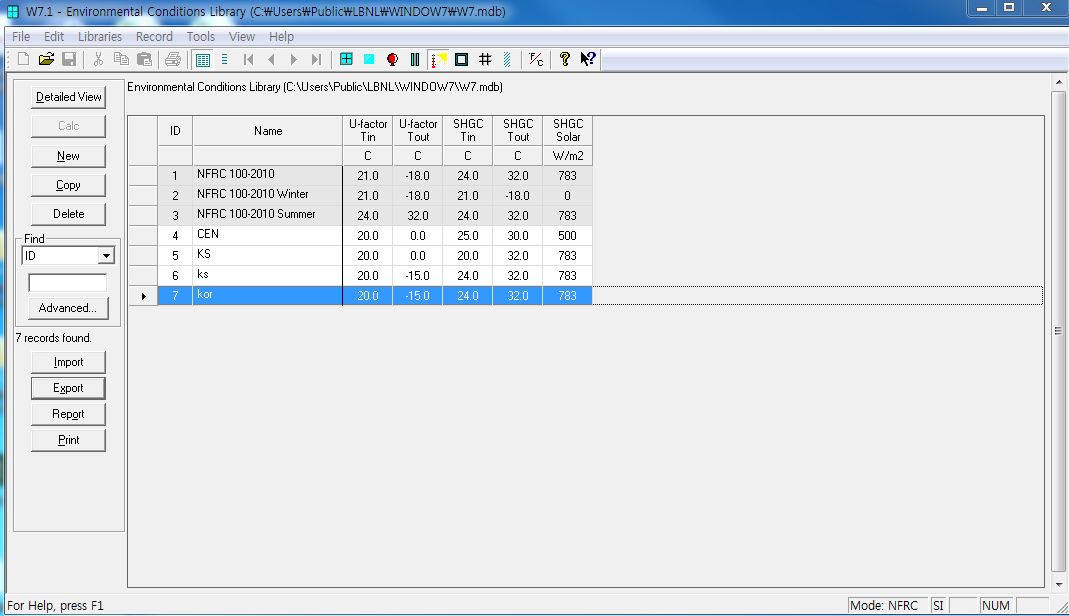The width and height of the screenshot is (1069, 616).
Task: Click the list view toolbar icon
Action: (224, 60)
